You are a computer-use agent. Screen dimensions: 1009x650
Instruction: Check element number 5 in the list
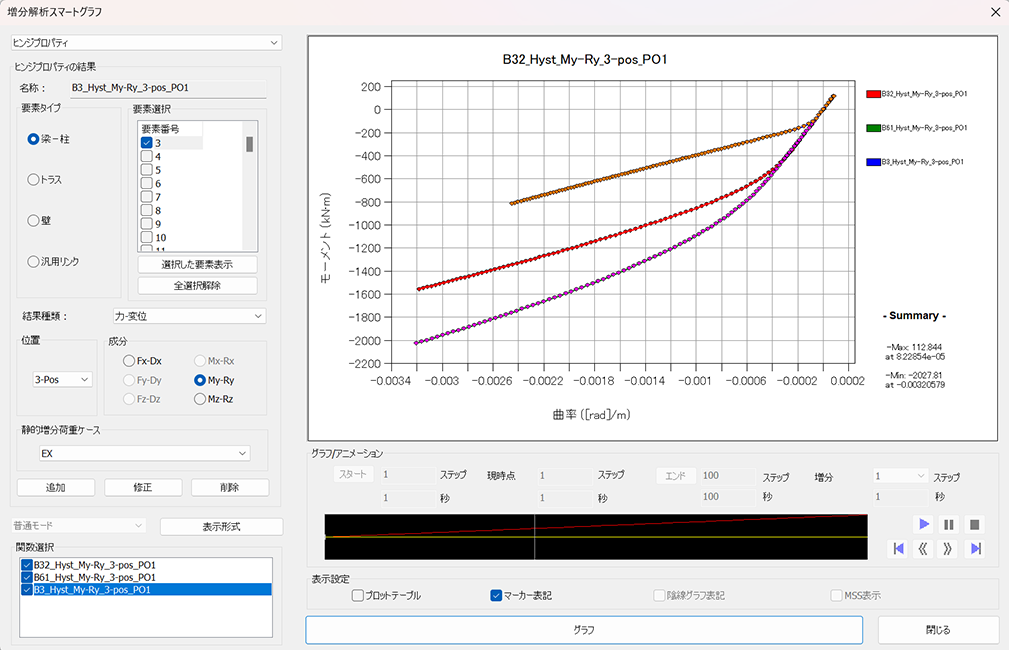coord(147,170)
